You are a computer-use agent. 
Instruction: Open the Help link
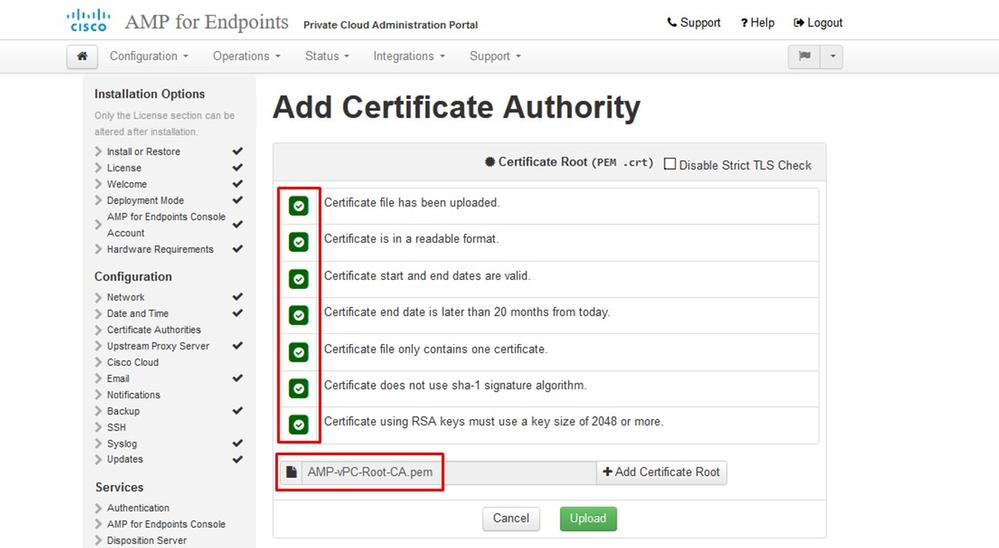[758, 23]
